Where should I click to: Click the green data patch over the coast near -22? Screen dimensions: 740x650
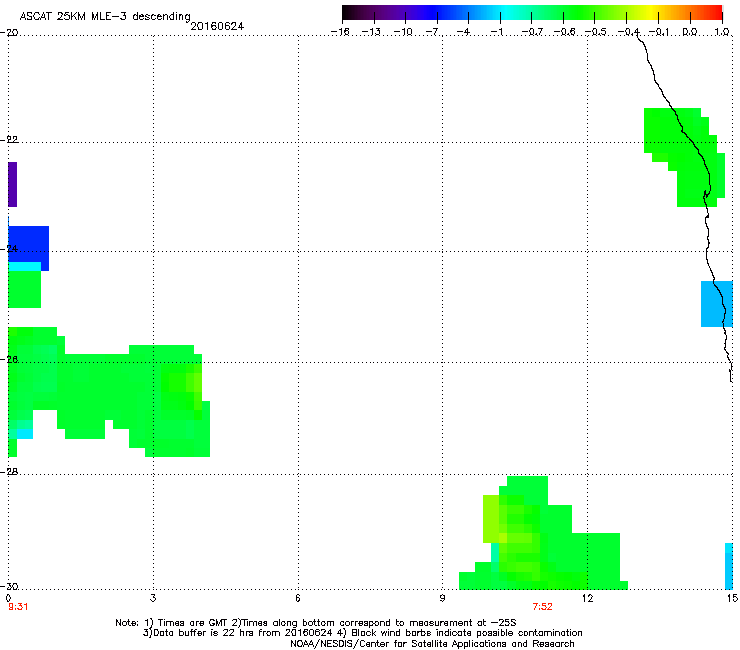[684, 157]
